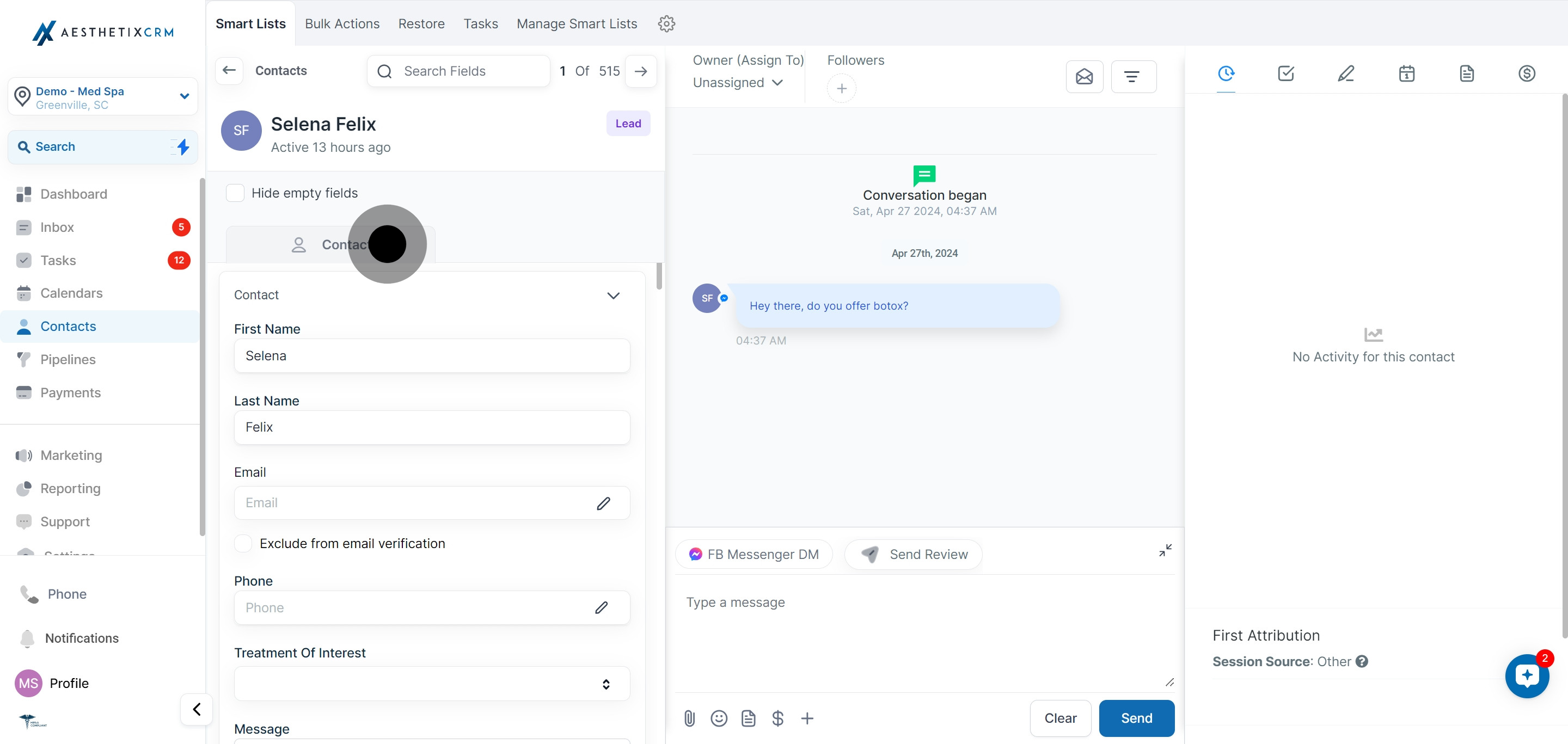Open Manage Smart Lists tab
The width and height of the screenshot is (1568, 744).
pyautogui.click(x=577, y=24)
